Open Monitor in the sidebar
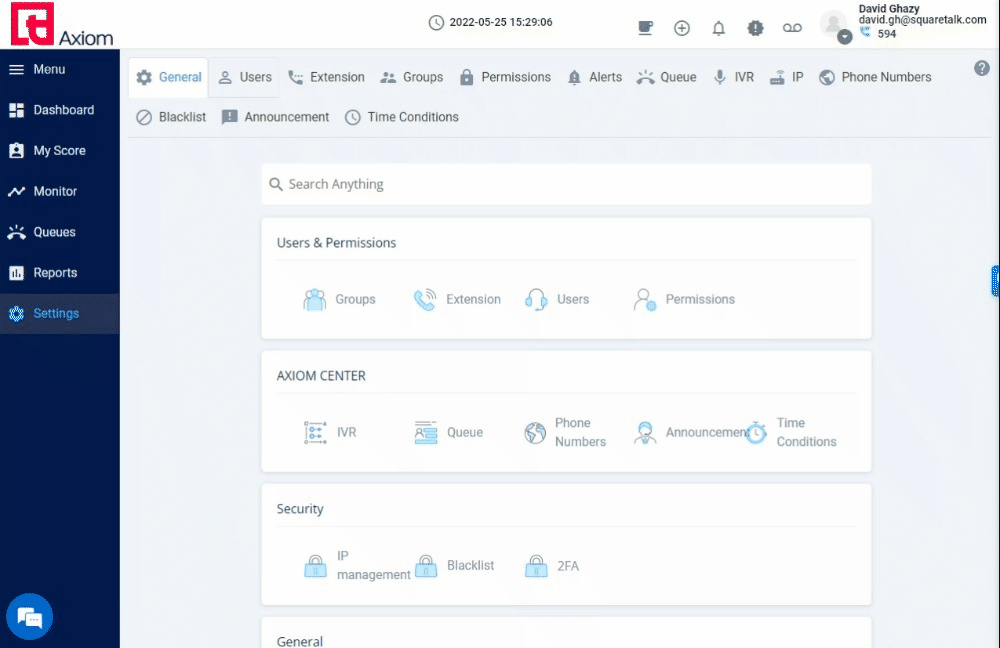 (60, 191)
